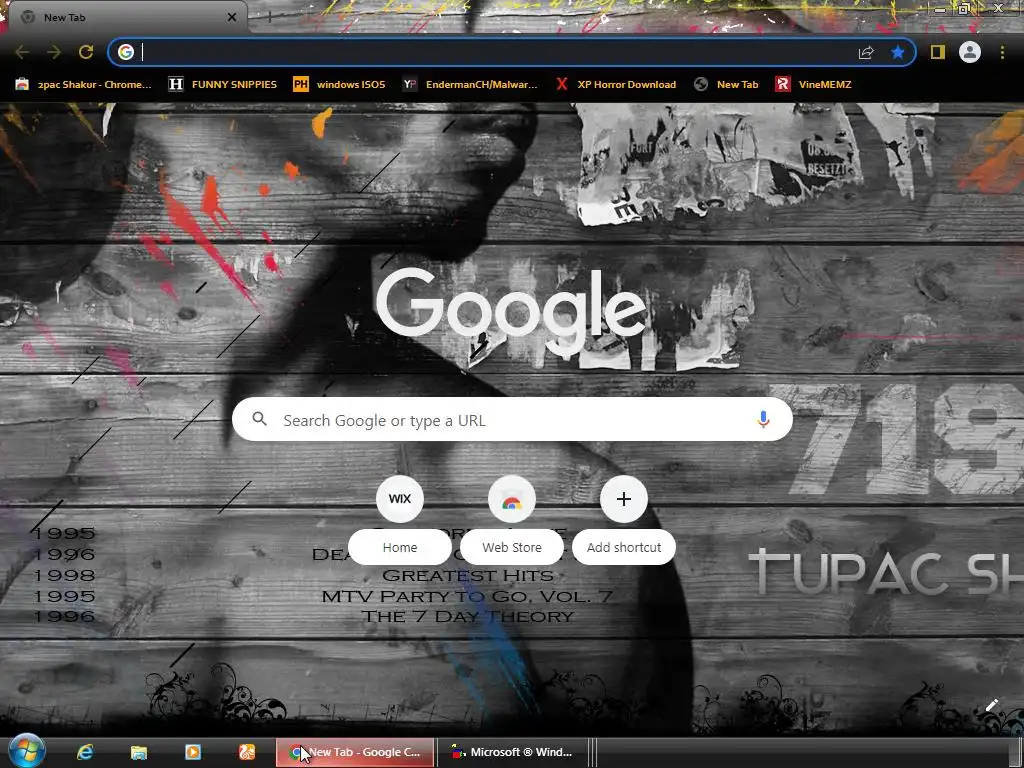This screenshot has width=1024, height=768.
Task: Click the Google icon in the address bar
Action: click(x=126, y=52)
